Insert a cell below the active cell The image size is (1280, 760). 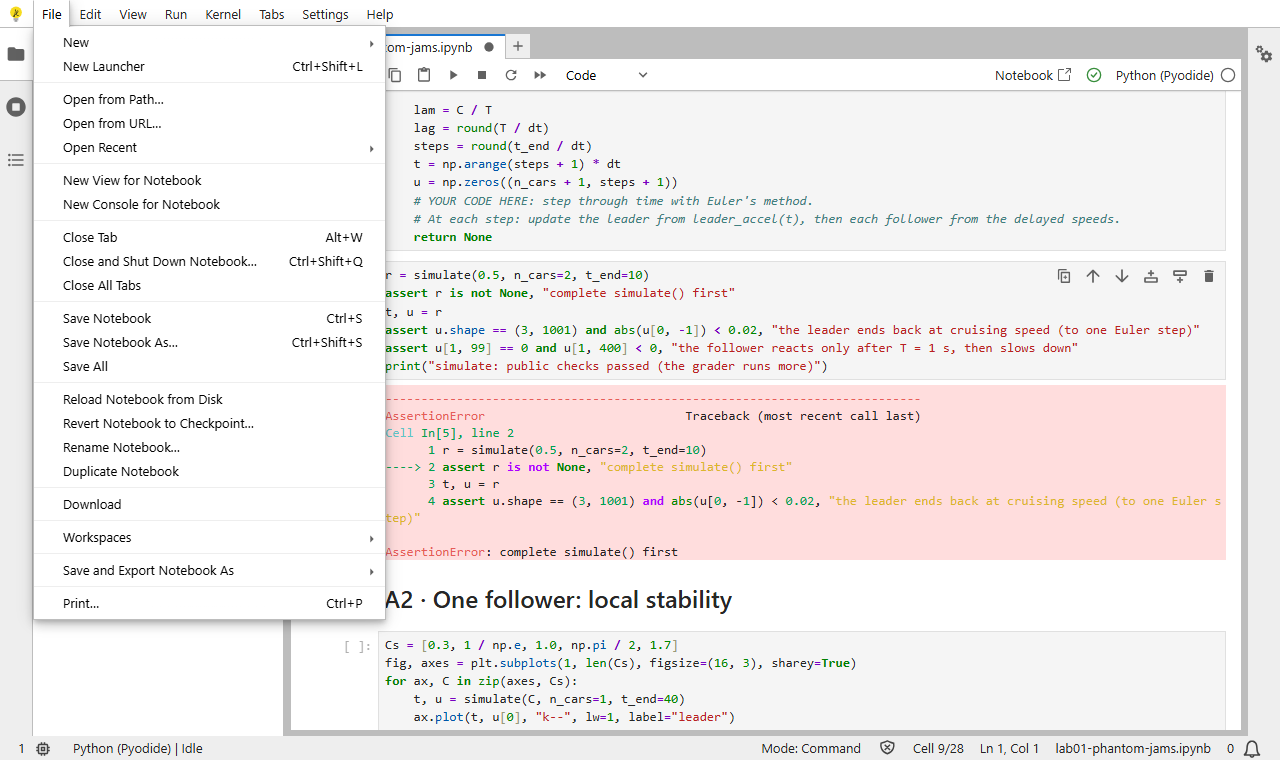coord(1180,276)
